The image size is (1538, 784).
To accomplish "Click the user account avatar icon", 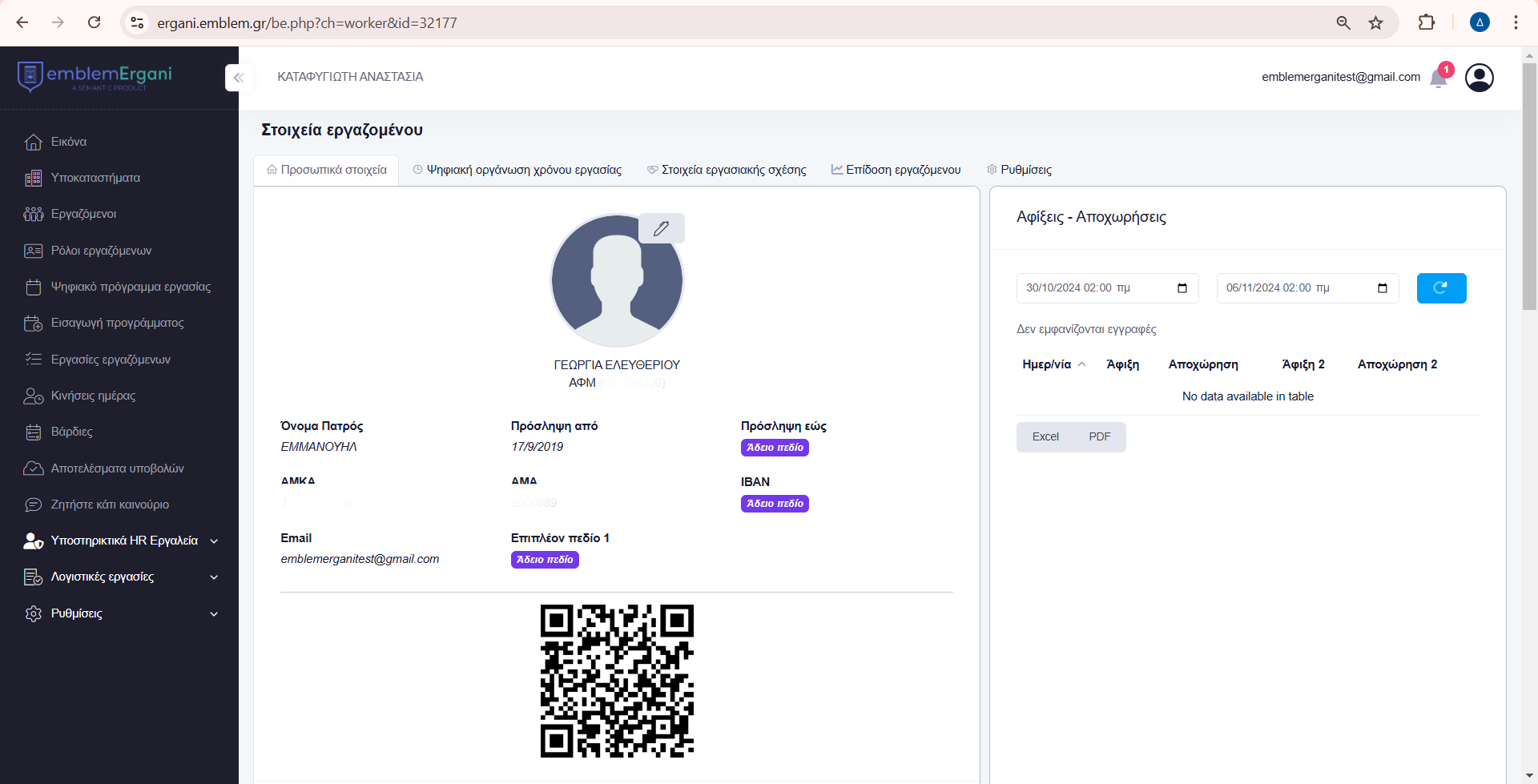I will (1479, 78).
